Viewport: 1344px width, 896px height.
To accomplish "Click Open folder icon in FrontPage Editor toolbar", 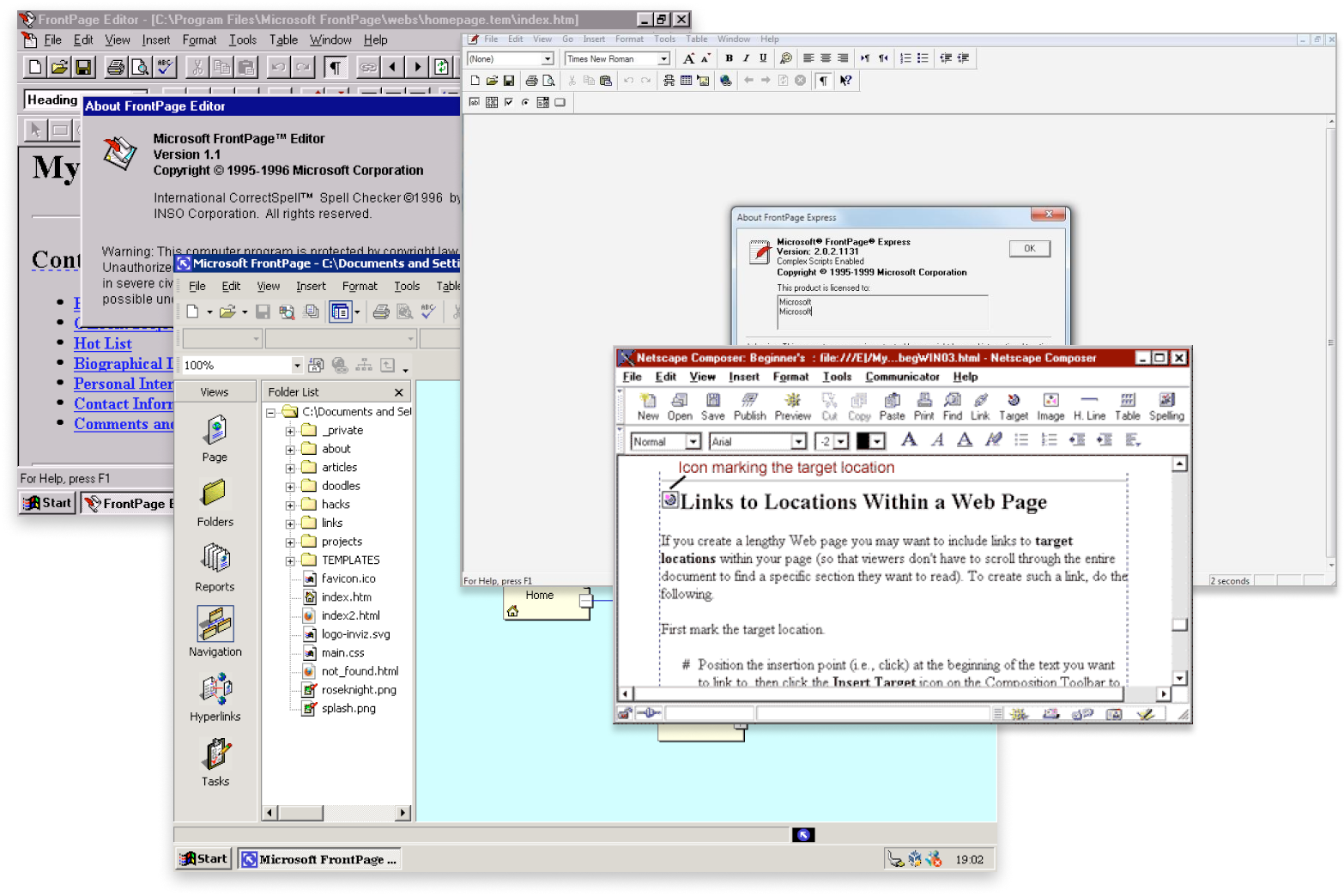I will pyautogui.click(x=59, y=67).
